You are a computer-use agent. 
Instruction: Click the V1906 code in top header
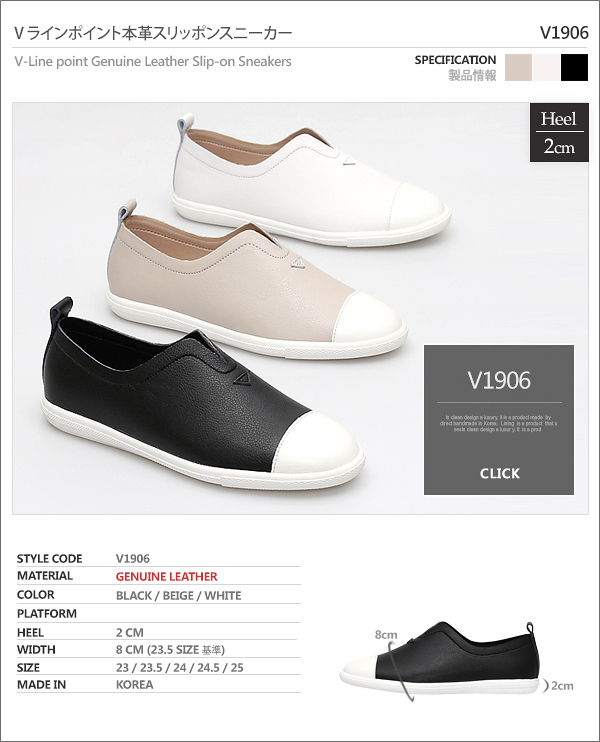click(564, 33)
